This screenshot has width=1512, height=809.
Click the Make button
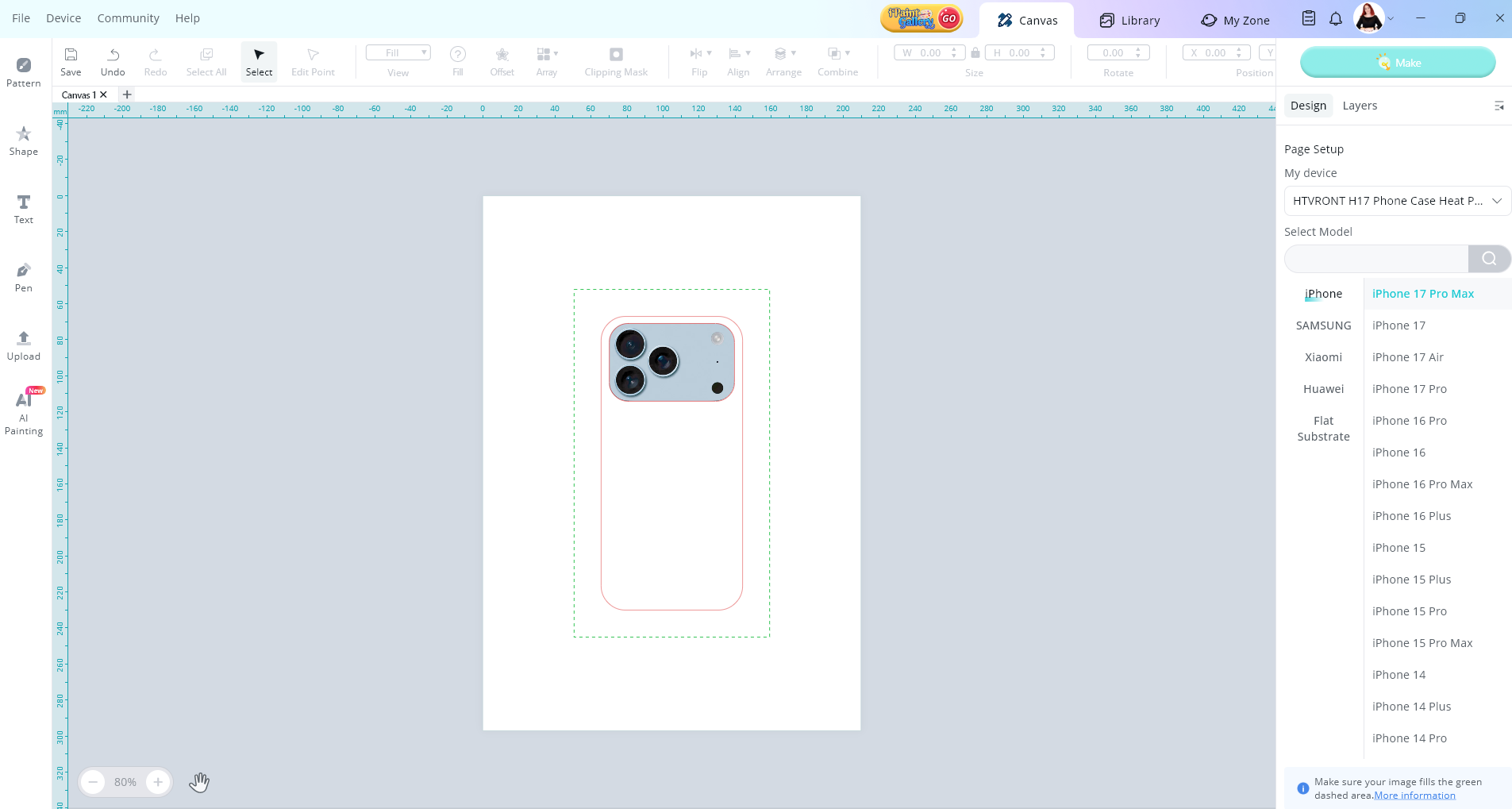[1398, 63]
